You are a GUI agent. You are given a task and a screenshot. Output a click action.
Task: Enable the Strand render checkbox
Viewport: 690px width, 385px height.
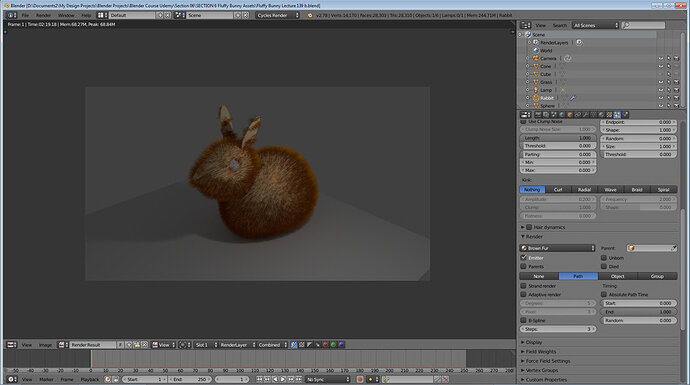(x=523, y=286)
